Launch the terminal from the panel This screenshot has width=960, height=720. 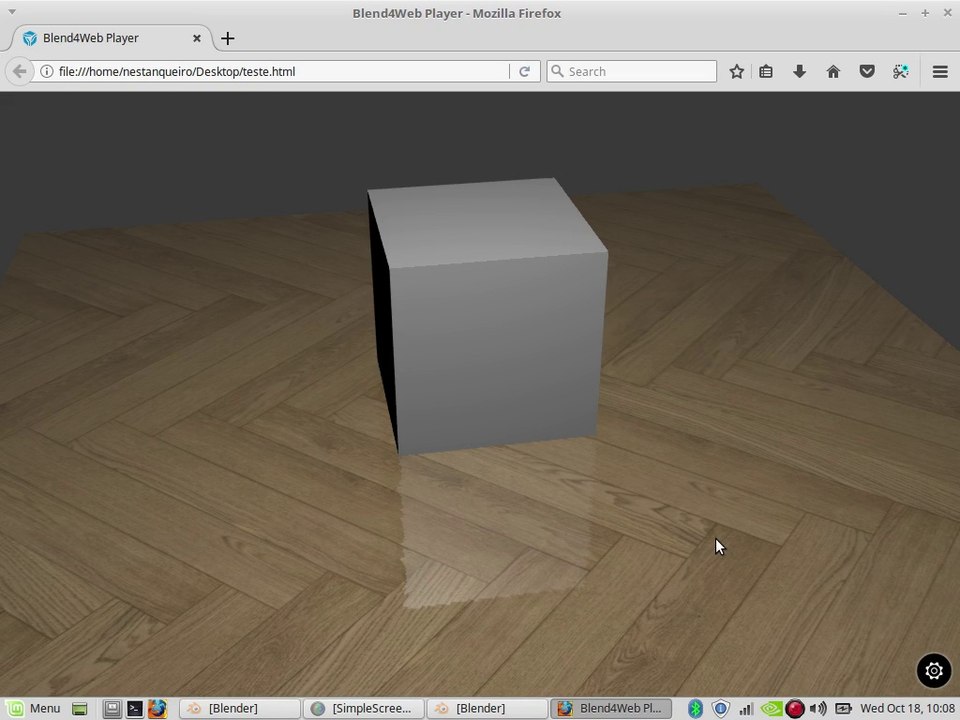coord(135,709)
